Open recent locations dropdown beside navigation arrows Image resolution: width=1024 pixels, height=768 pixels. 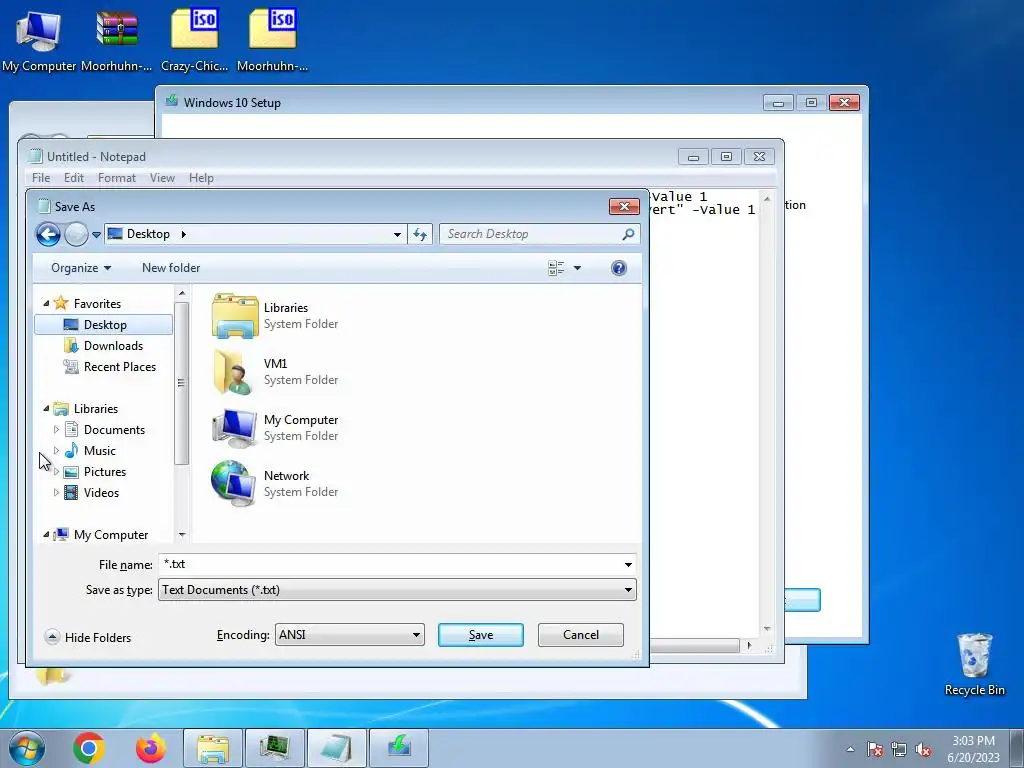tap(96, 234)
